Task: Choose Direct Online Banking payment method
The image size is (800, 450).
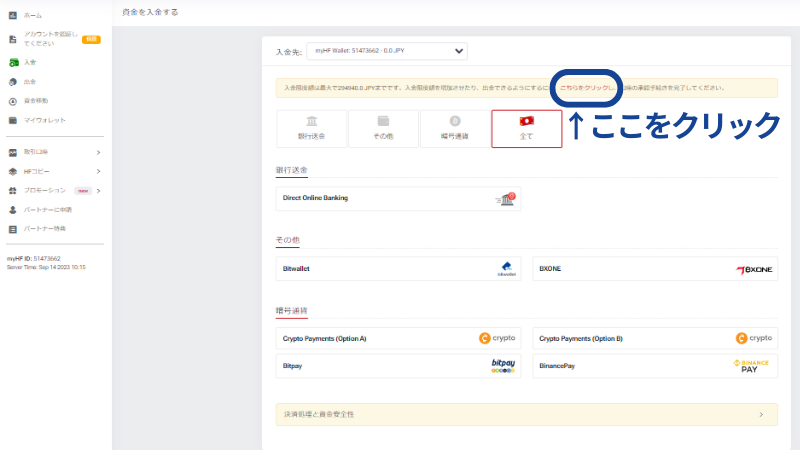Action: [x=398, y=199]
